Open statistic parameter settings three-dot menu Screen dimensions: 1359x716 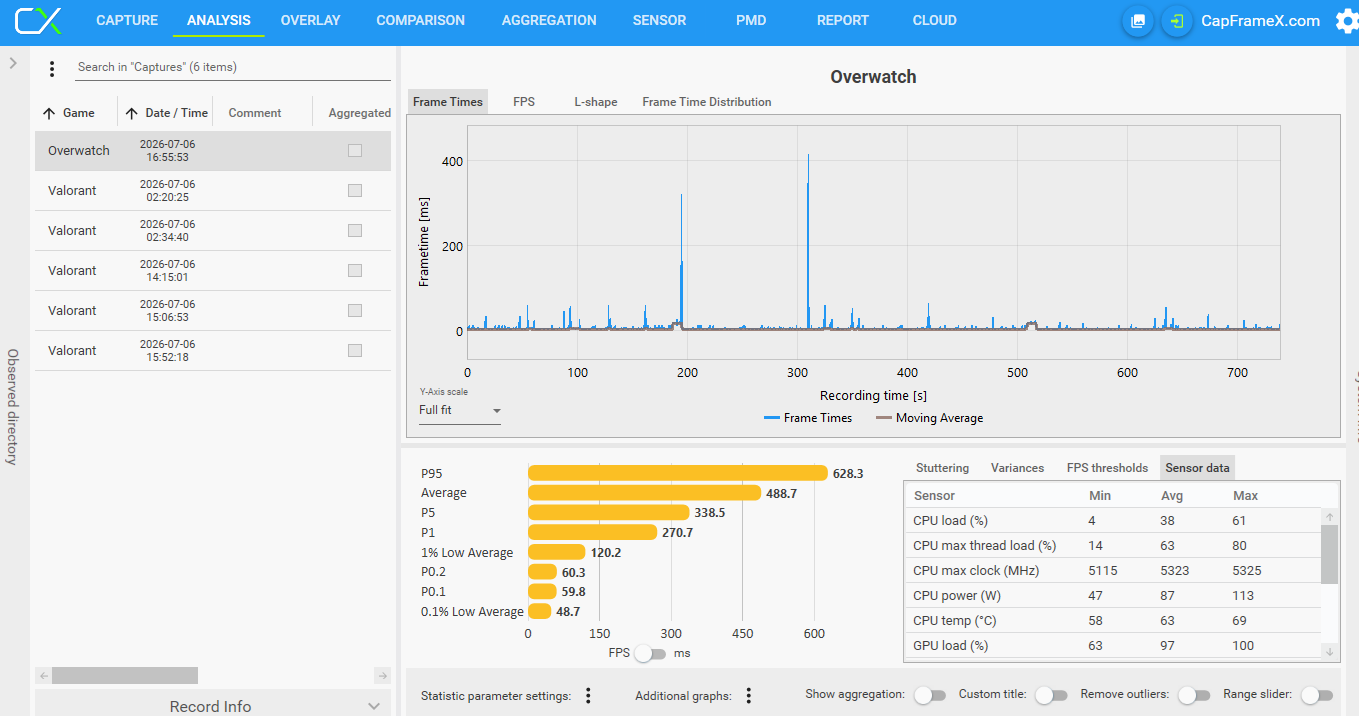point(589,695)
